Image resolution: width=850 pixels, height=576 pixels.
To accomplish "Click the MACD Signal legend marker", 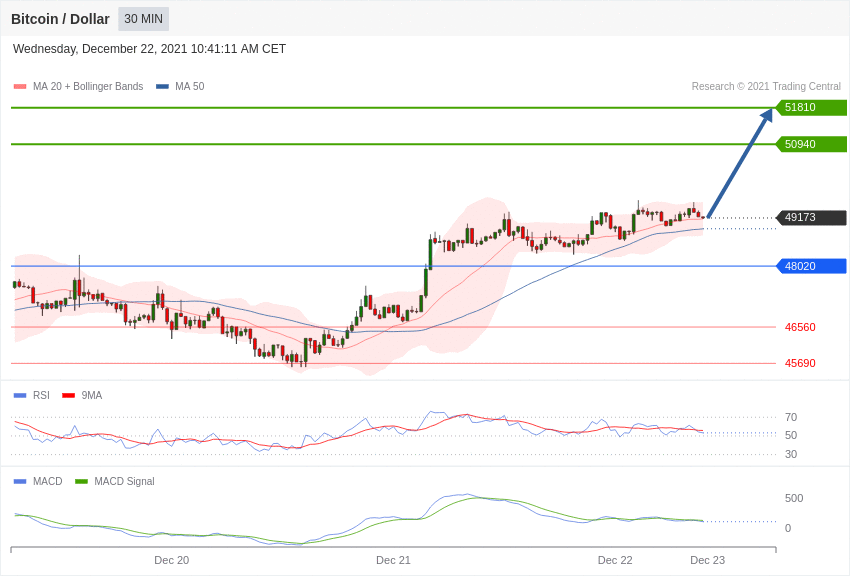I will coord(81,482).
